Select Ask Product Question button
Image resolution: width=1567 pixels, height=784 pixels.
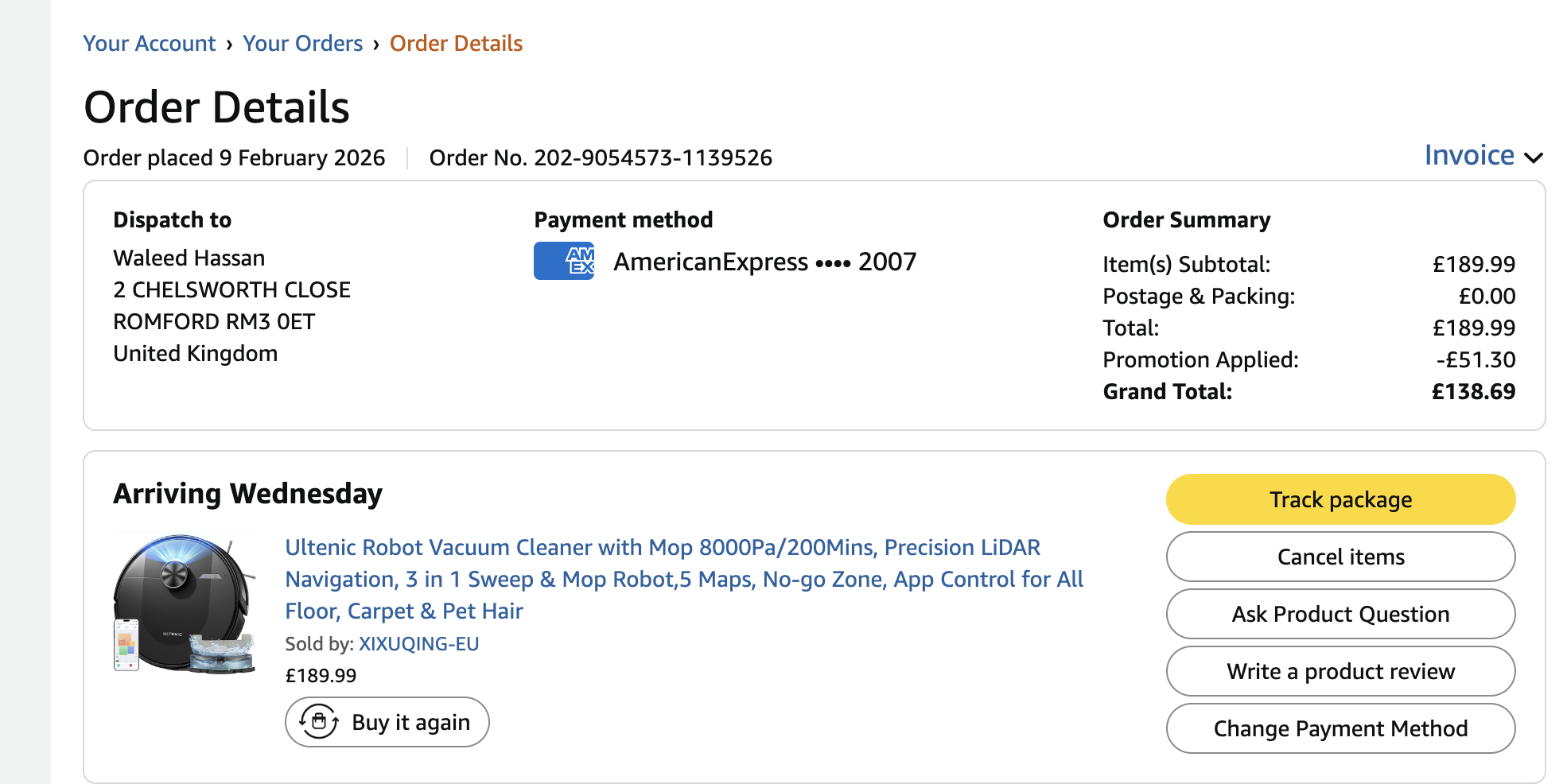[x=1340, y=614]
